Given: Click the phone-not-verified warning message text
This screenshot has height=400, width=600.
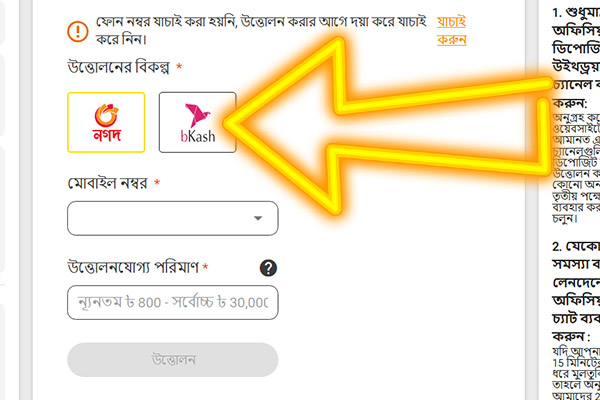Looking at the screenshot, I should [261, 31].
